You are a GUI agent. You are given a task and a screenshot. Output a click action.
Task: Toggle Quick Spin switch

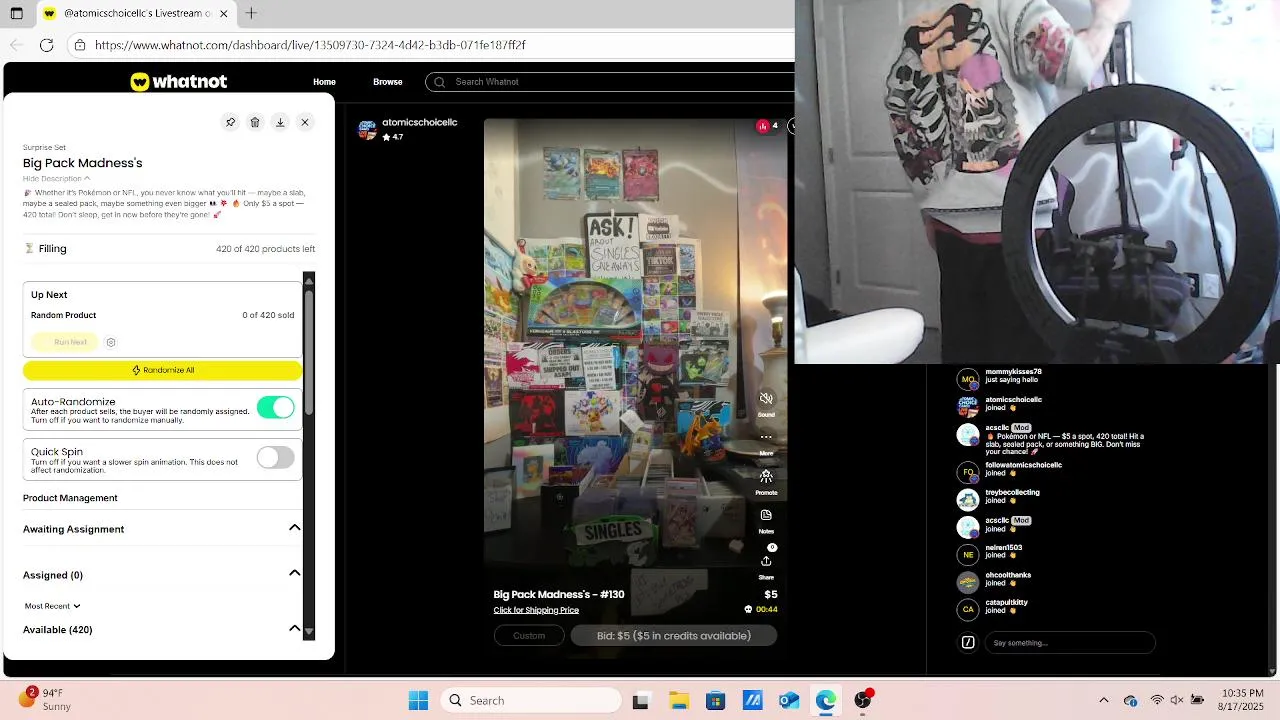(275, 457)
